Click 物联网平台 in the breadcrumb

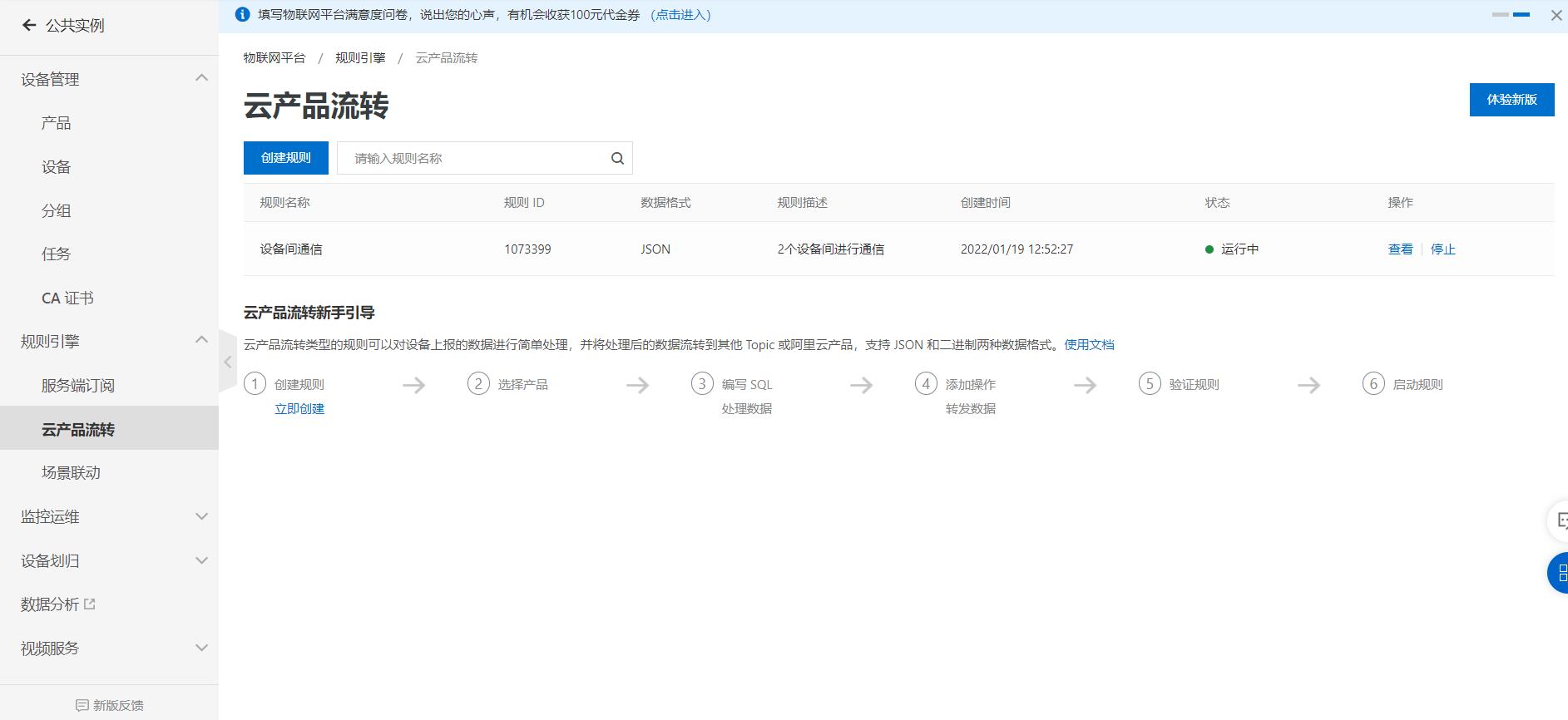click(275, 58)
